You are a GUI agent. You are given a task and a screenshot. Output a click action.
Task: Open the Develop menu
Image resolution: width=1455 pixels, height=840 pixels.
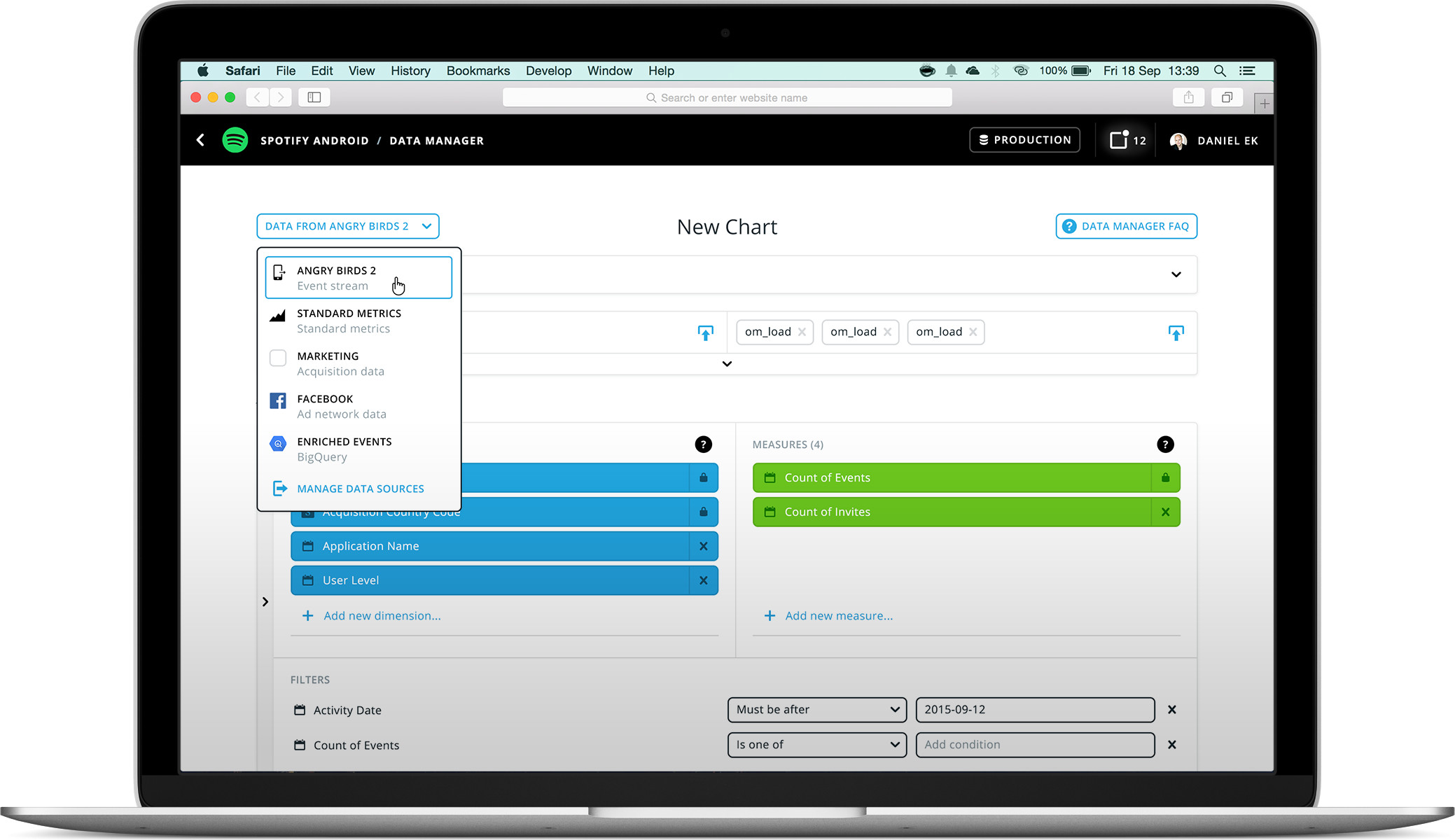(548, 71)
